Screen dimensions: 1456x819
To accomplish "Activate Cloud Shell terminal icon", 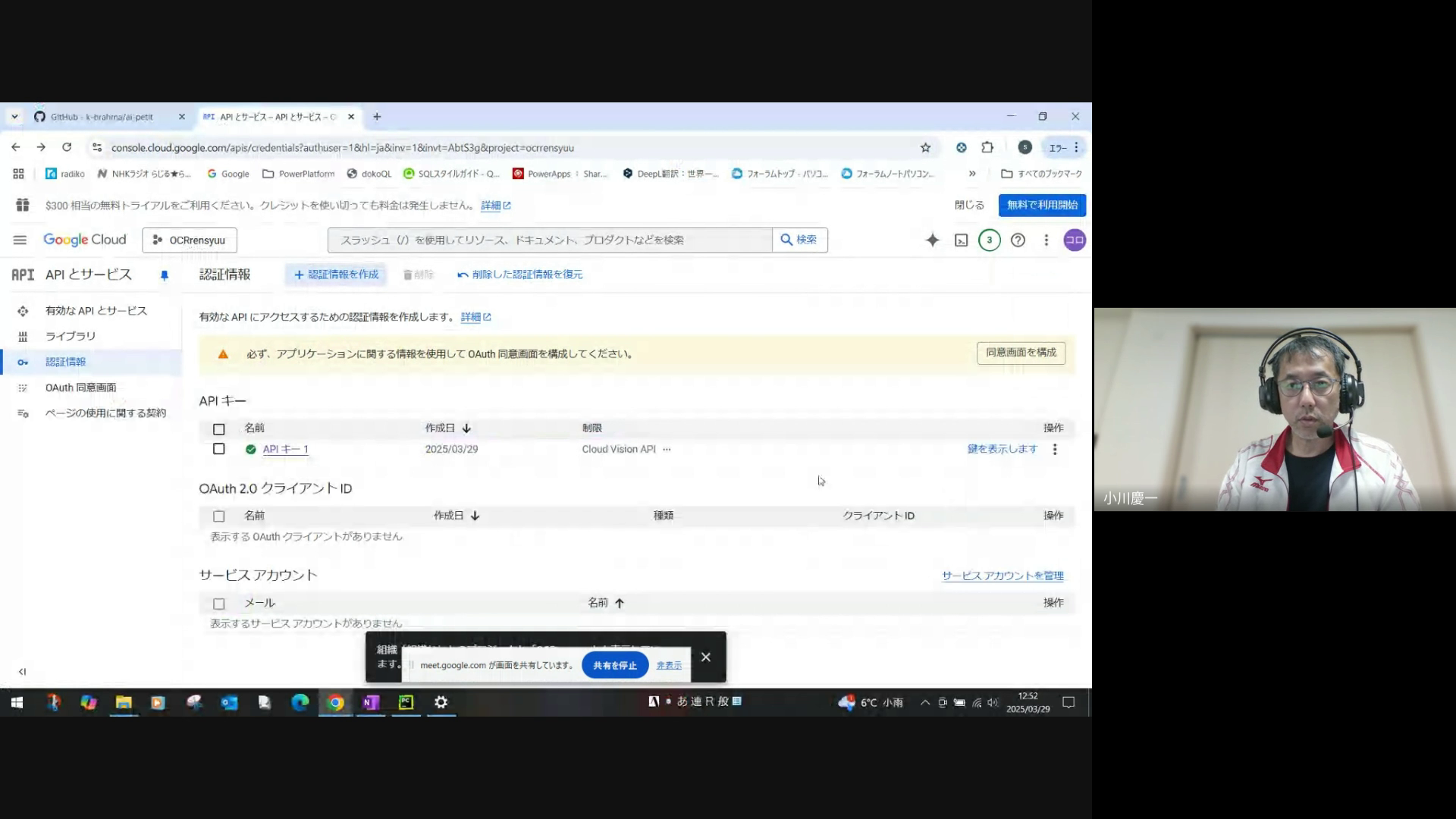I will point(961,240).
